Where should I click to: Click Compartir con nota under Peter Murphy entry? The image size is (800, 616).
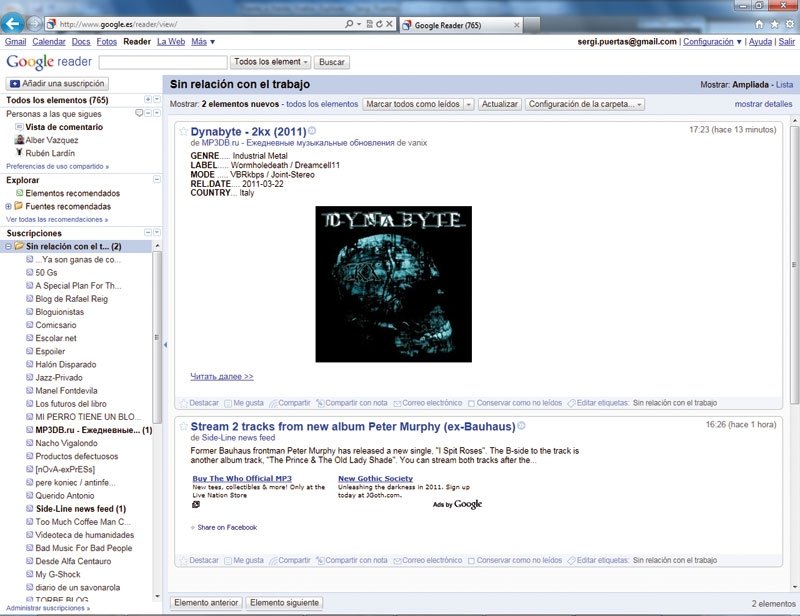point(352,560)
